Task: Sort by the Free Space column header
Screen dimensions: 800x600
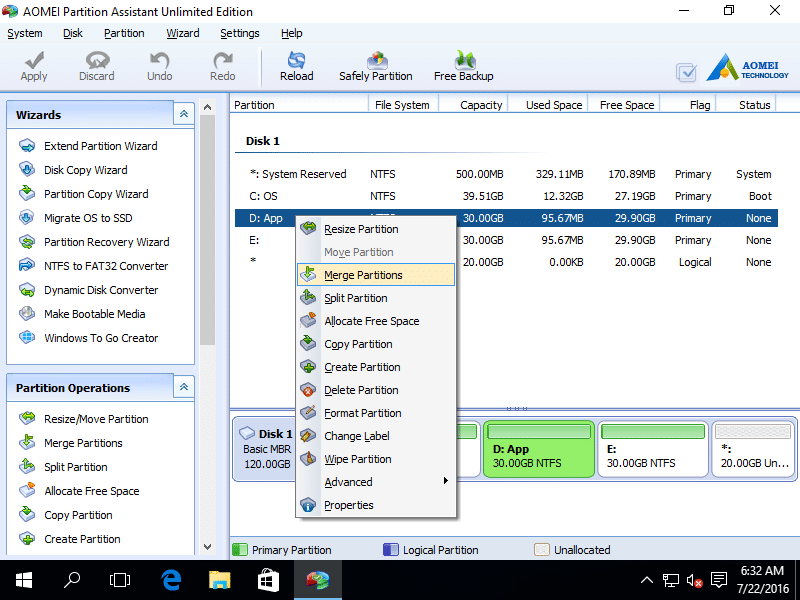Action: (624, 105)
